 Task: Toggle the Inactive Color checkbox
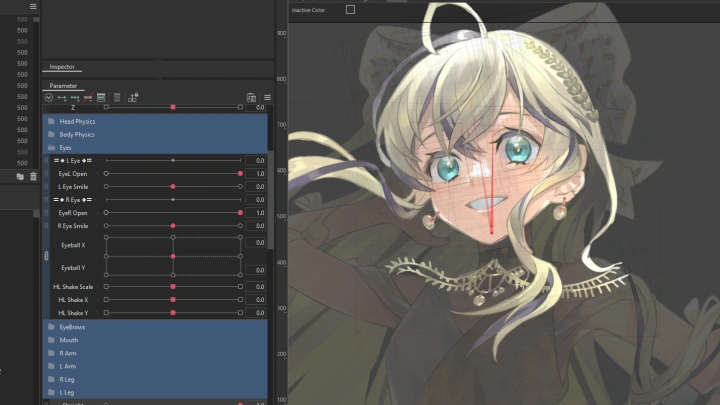click(x=350, y=10)
